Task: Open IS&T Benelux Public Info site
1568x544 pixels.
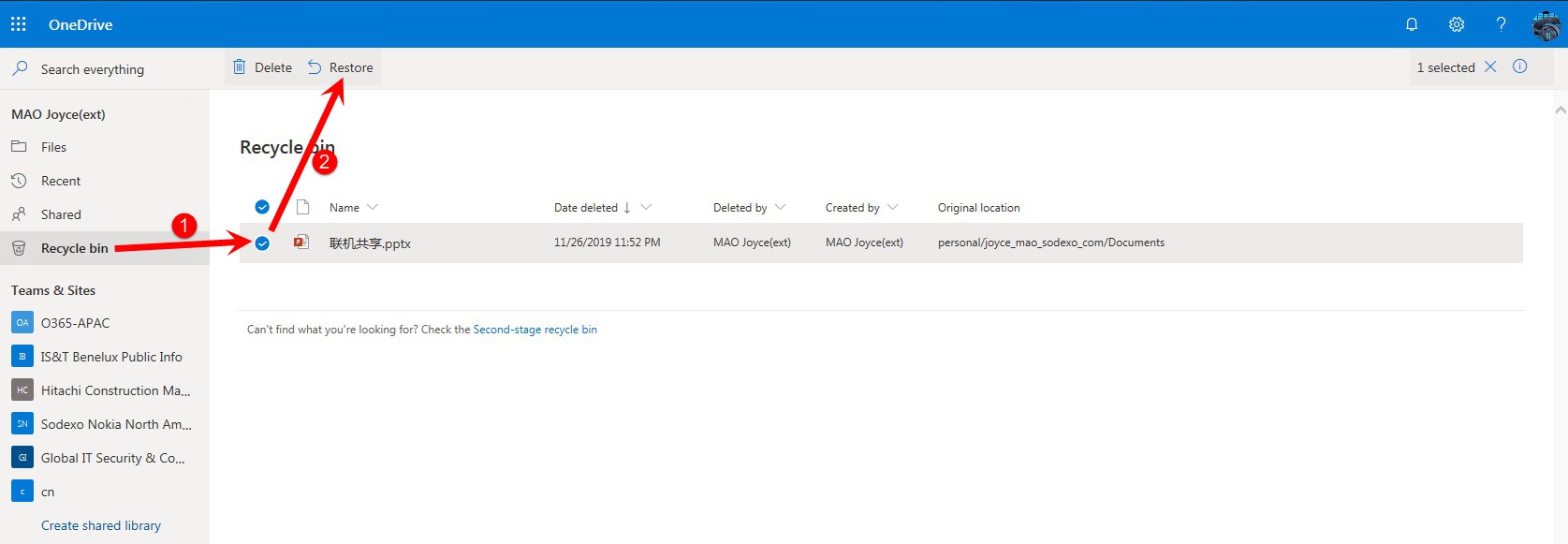Action: coord(111,357)
